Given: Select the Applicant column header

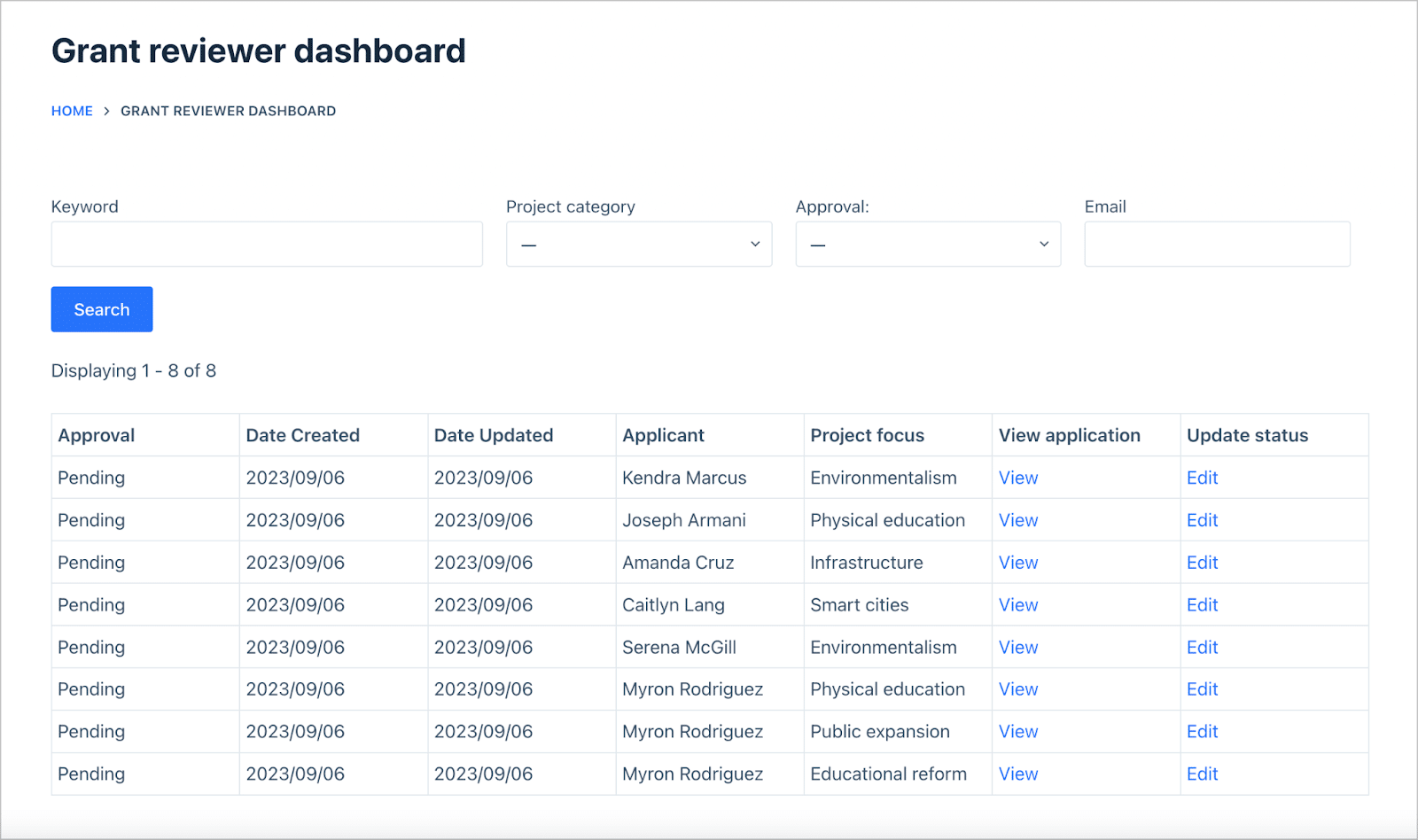Looking at the screenshot, I should 663,435.
